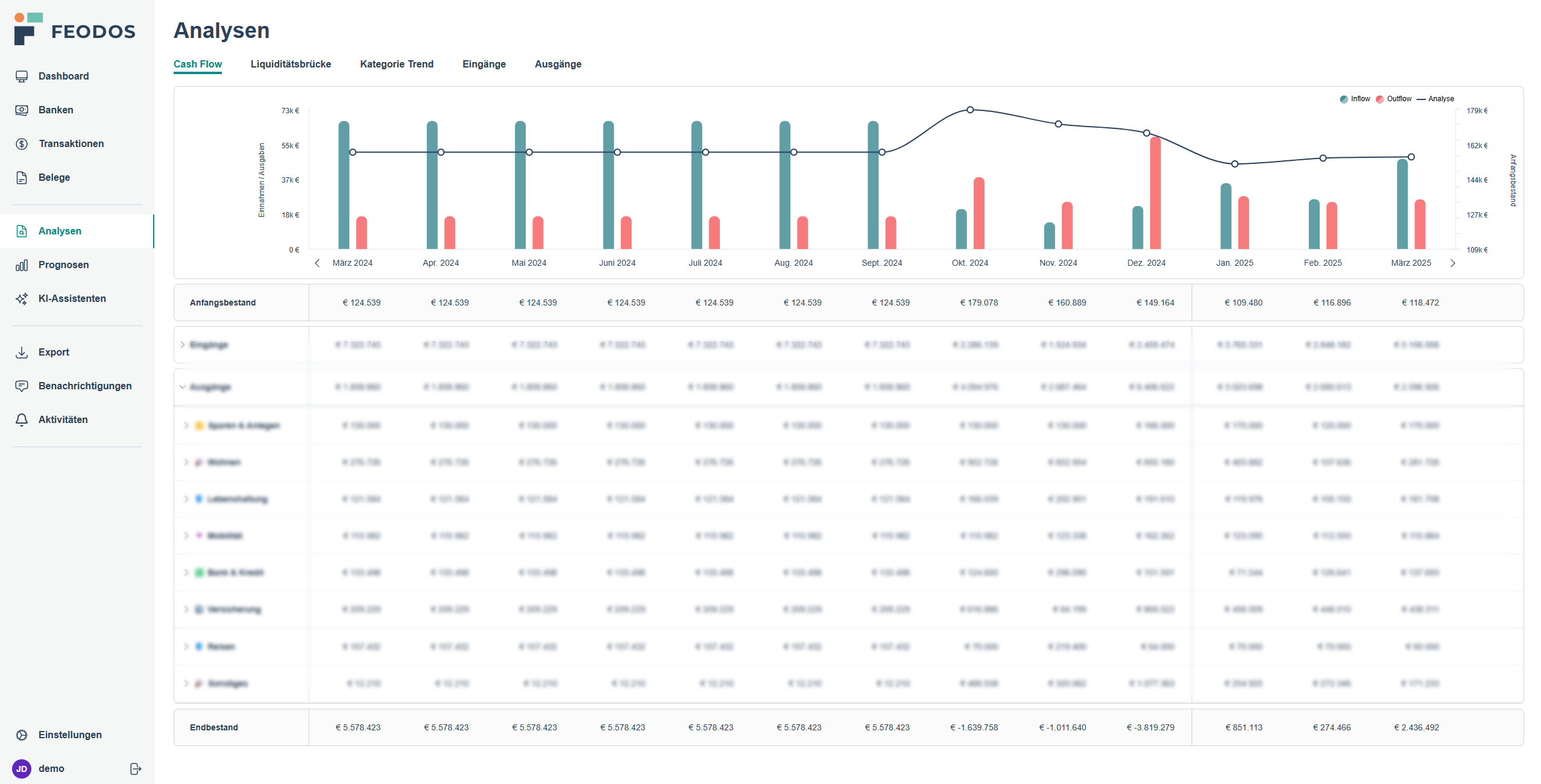Screen dimensions: 1541x784
Task: Click the Belege document icon
Action: 22,178
